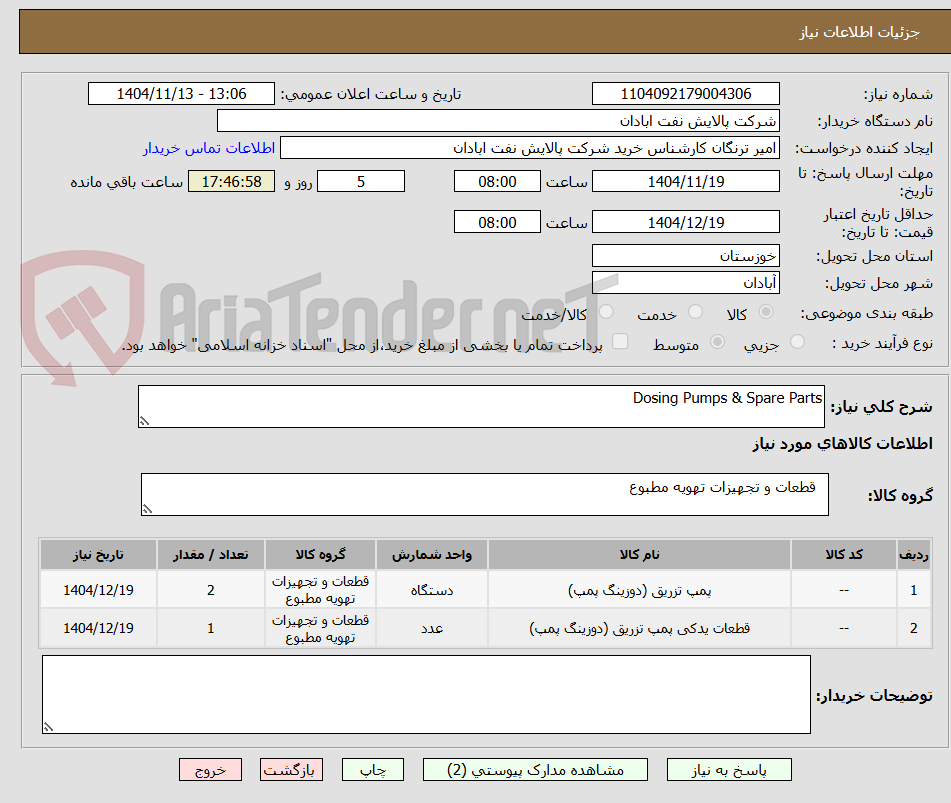Click the resize handle of the توضیحات خریدار box
This screenshot has height=803, width=951.
(x=49, y=727)
